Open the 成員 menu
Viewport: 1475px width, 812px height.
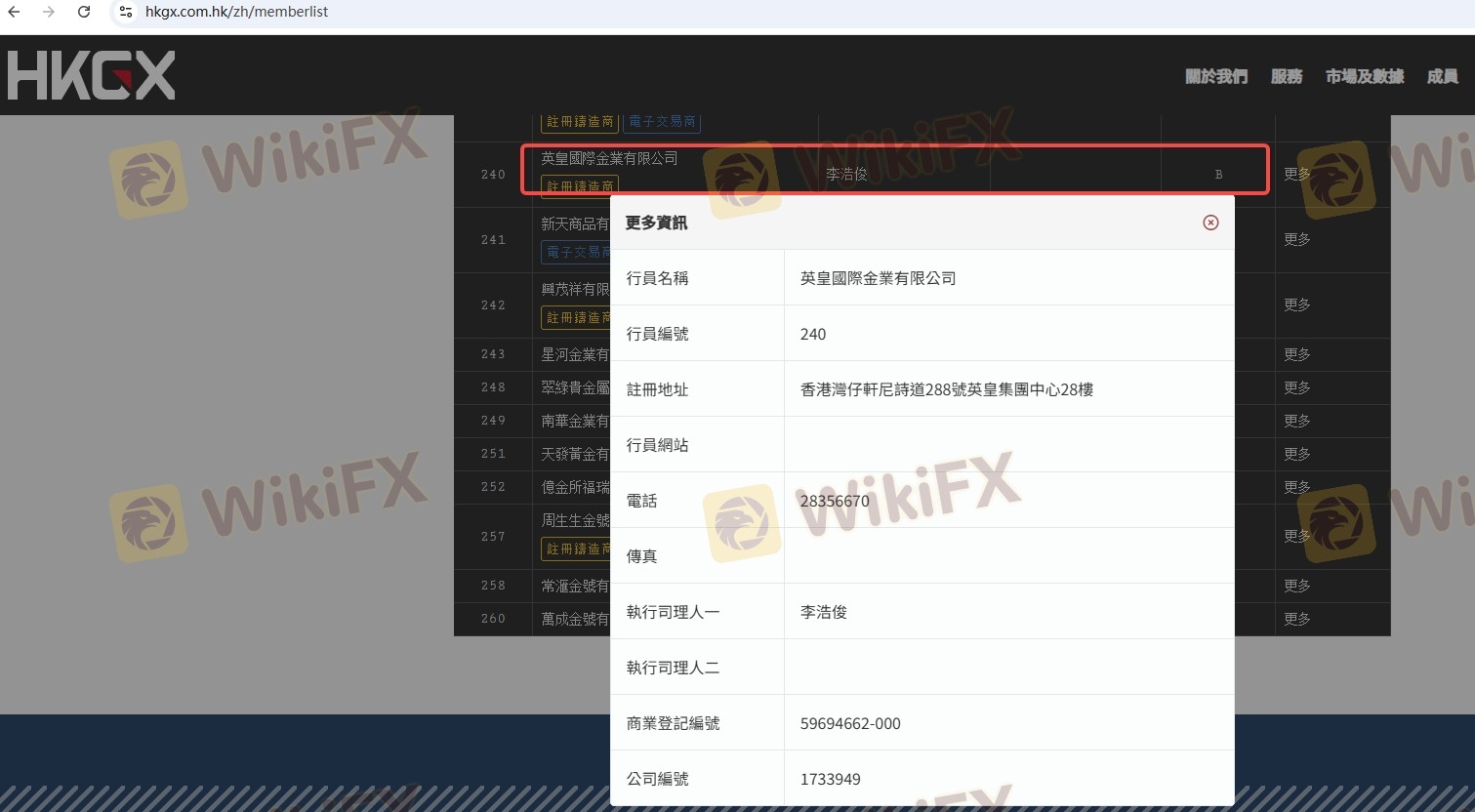point(1442,76)
